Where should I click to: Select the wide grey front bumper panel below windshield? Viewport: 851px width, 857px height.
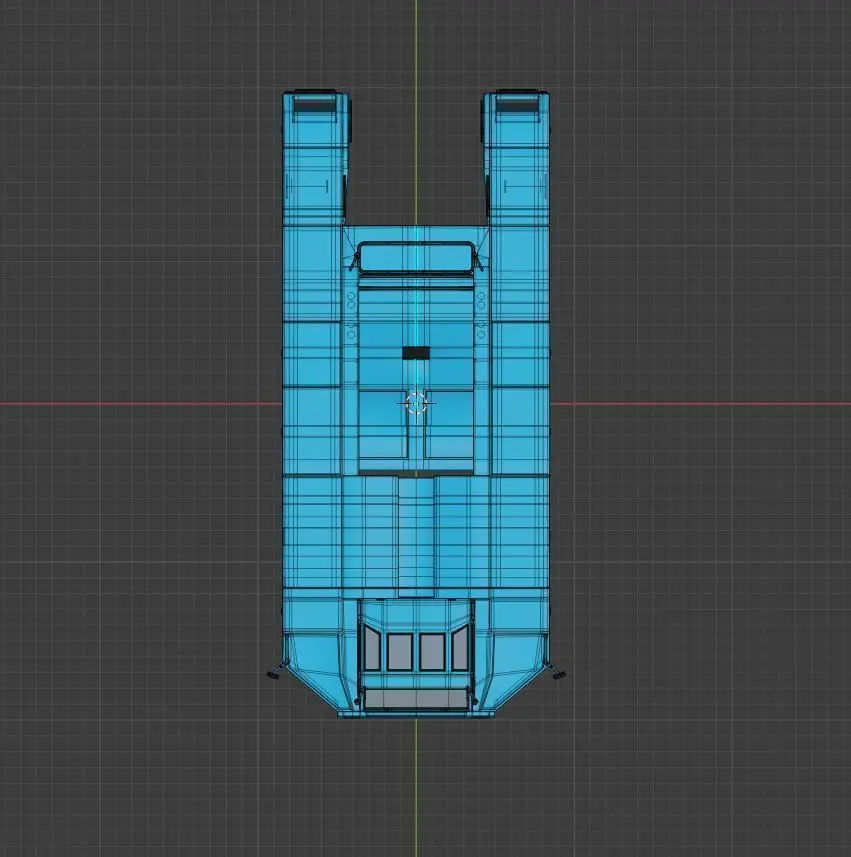pos(416,698)
